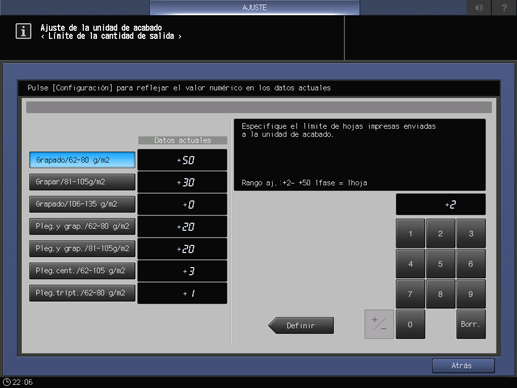
Task: Select Grapado/62-80 g/m2 option
Action: click(x=82, y=160)
